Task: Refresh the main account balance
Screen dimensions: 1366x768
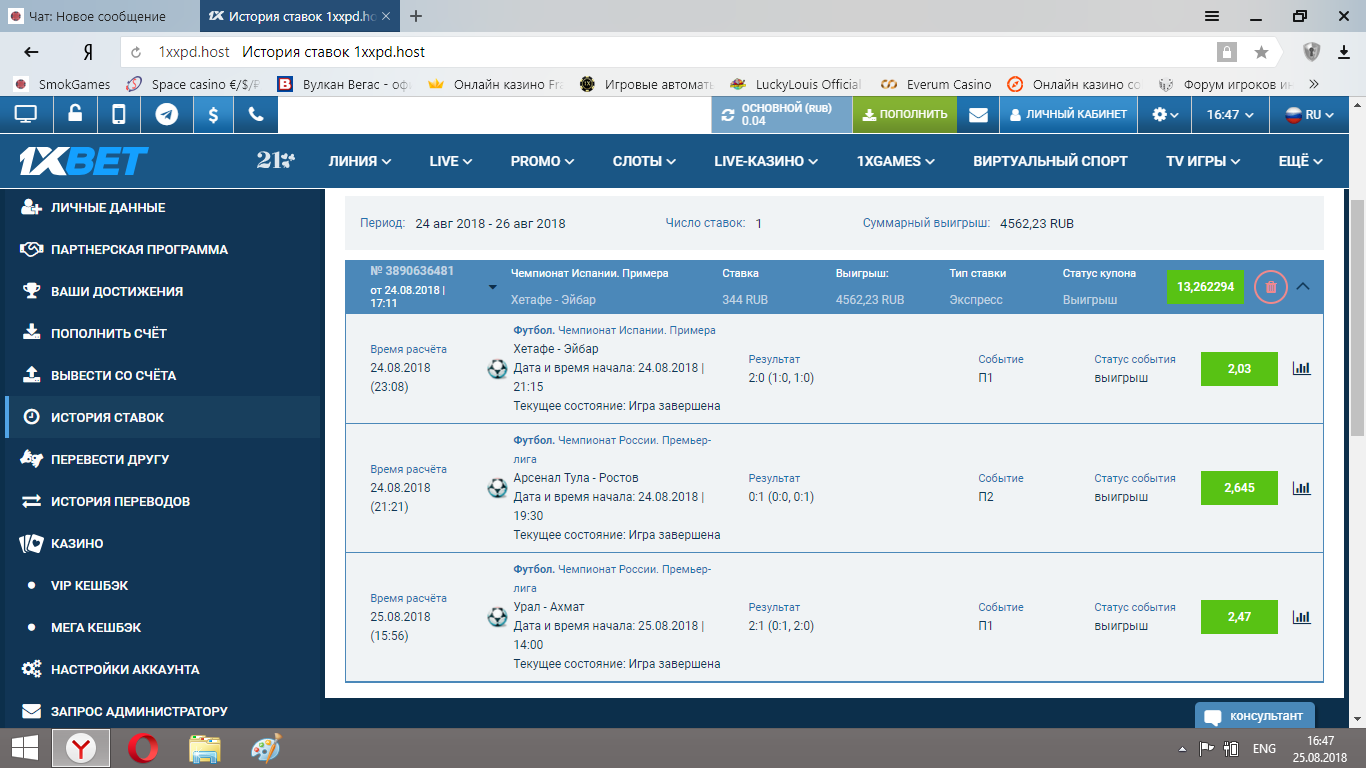Action: pyautogui.click(x=728, y=115)
